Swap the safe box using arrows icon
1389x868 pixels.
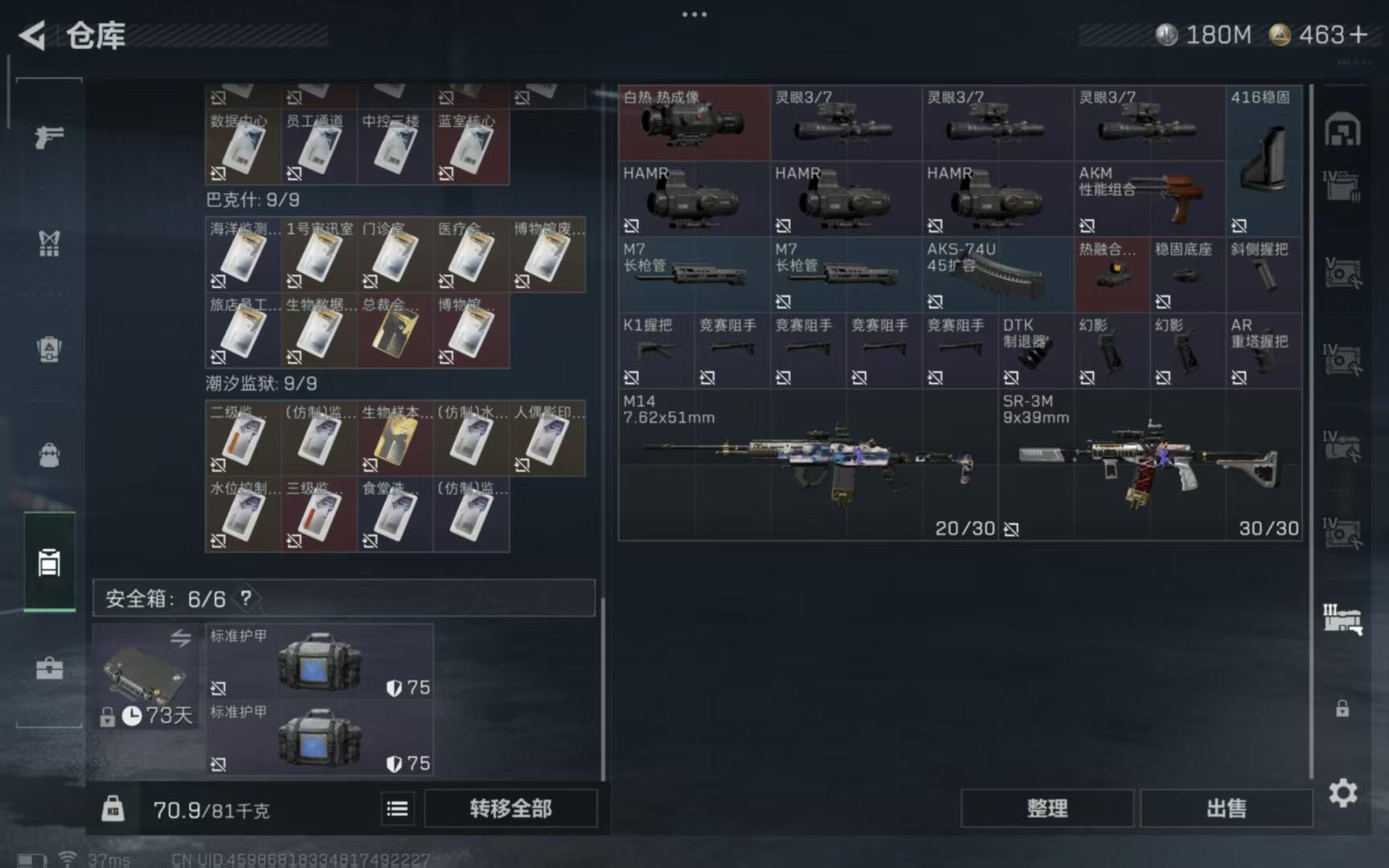tap(181, 638)
